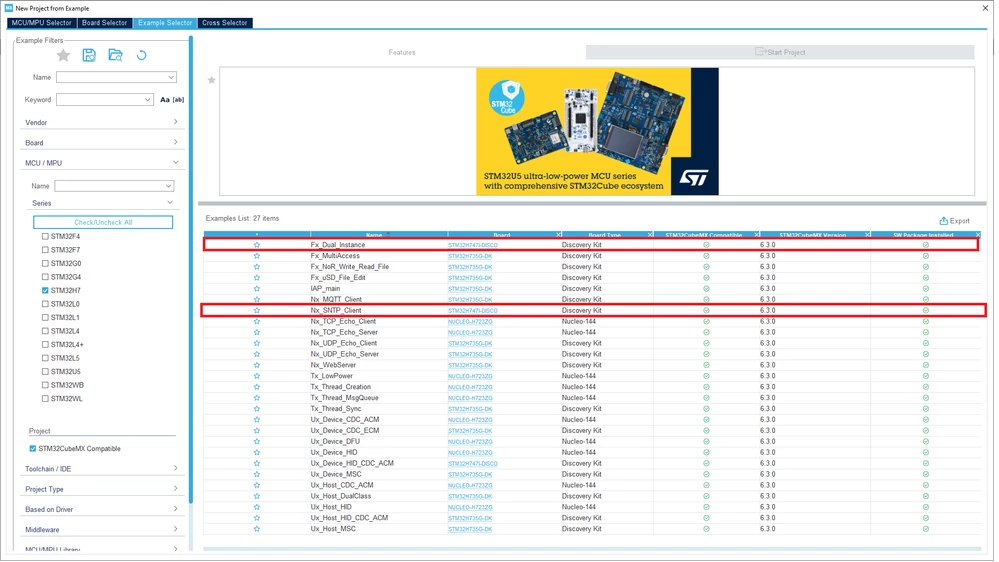Image resolution: width=999 pixels, height=562 pixels.
Task: Enable the STM32L4+ series checkbox
Action: tap(45, 345)
